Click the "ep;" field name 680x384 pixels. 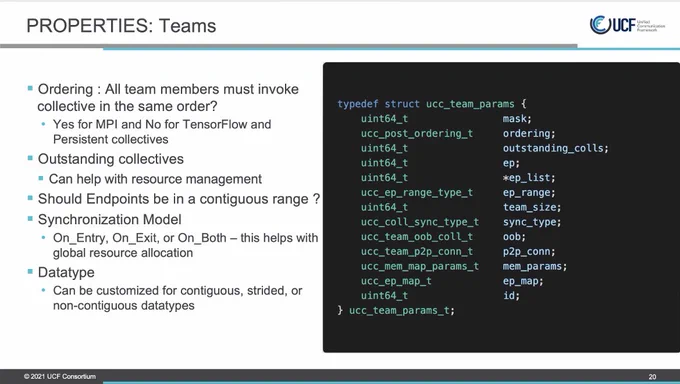511,163
